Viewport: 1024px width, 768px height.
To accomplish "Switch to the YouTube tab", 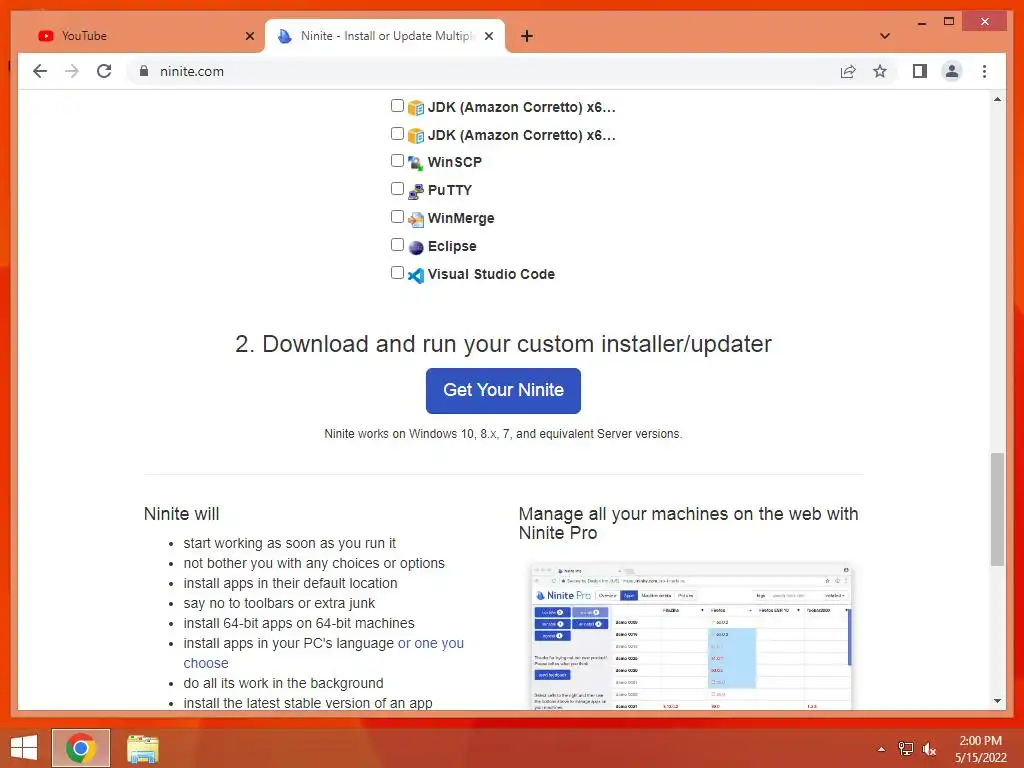I will tap(145, 36).
